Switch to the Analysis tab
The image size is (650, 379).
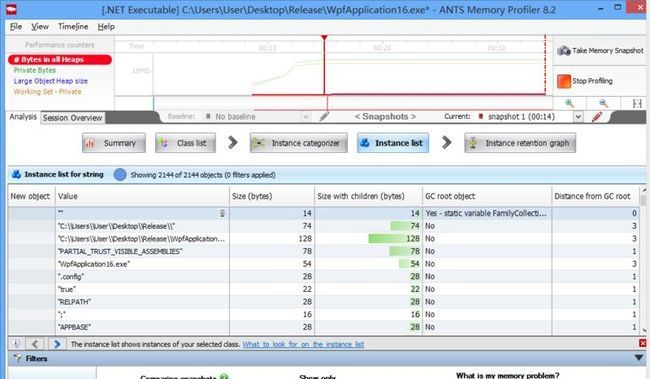tap(23, 117)
